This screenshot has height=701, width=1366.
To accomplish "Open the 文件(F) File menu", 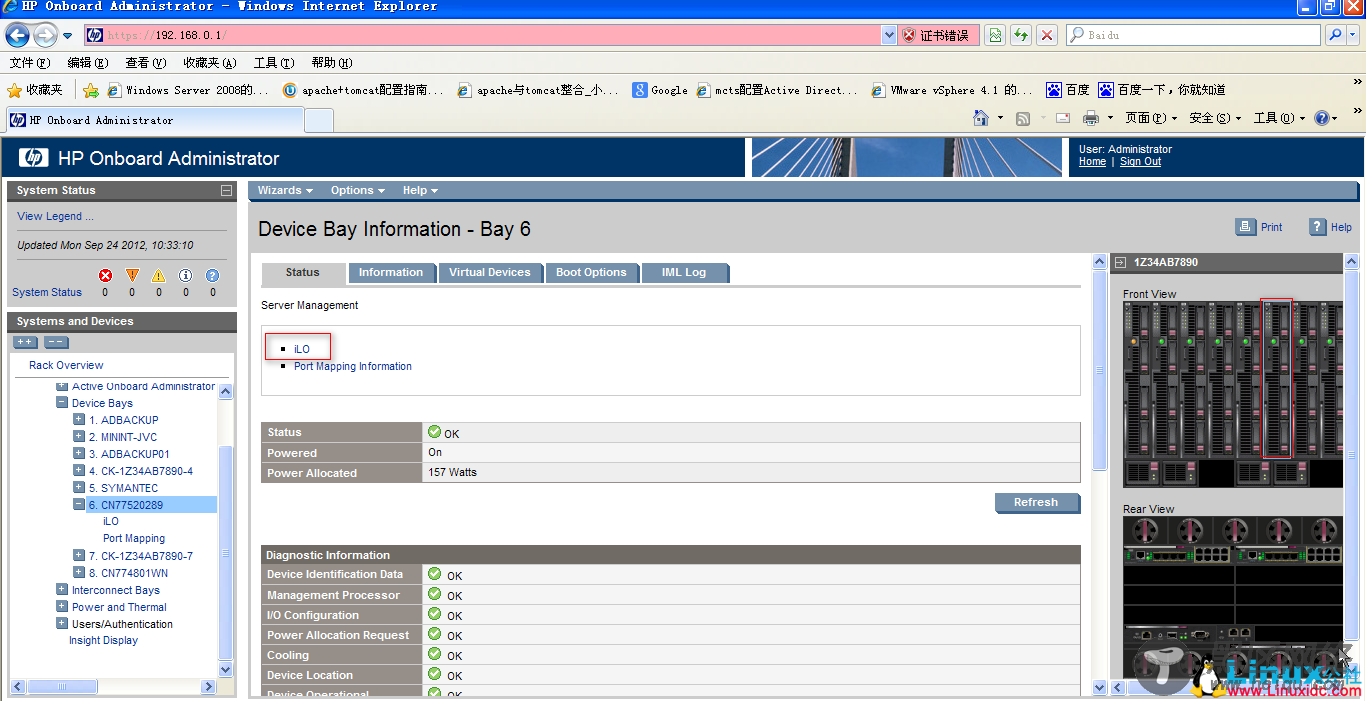I will tap(29, 63).
